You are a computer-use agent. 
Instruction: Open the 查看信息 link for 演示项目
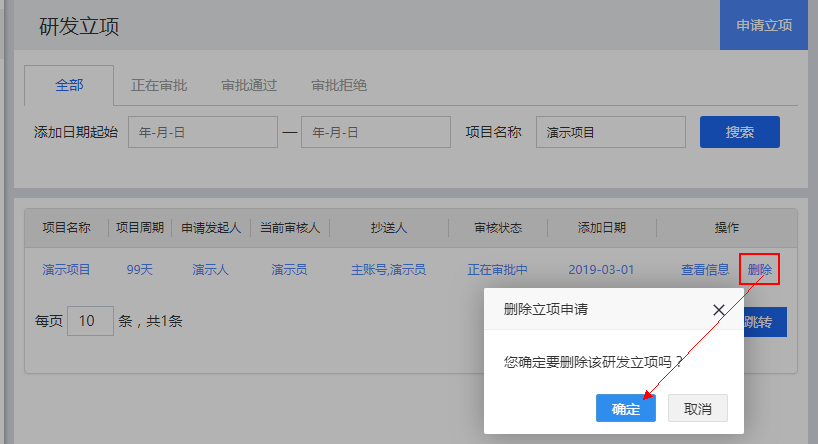point(705,270)
